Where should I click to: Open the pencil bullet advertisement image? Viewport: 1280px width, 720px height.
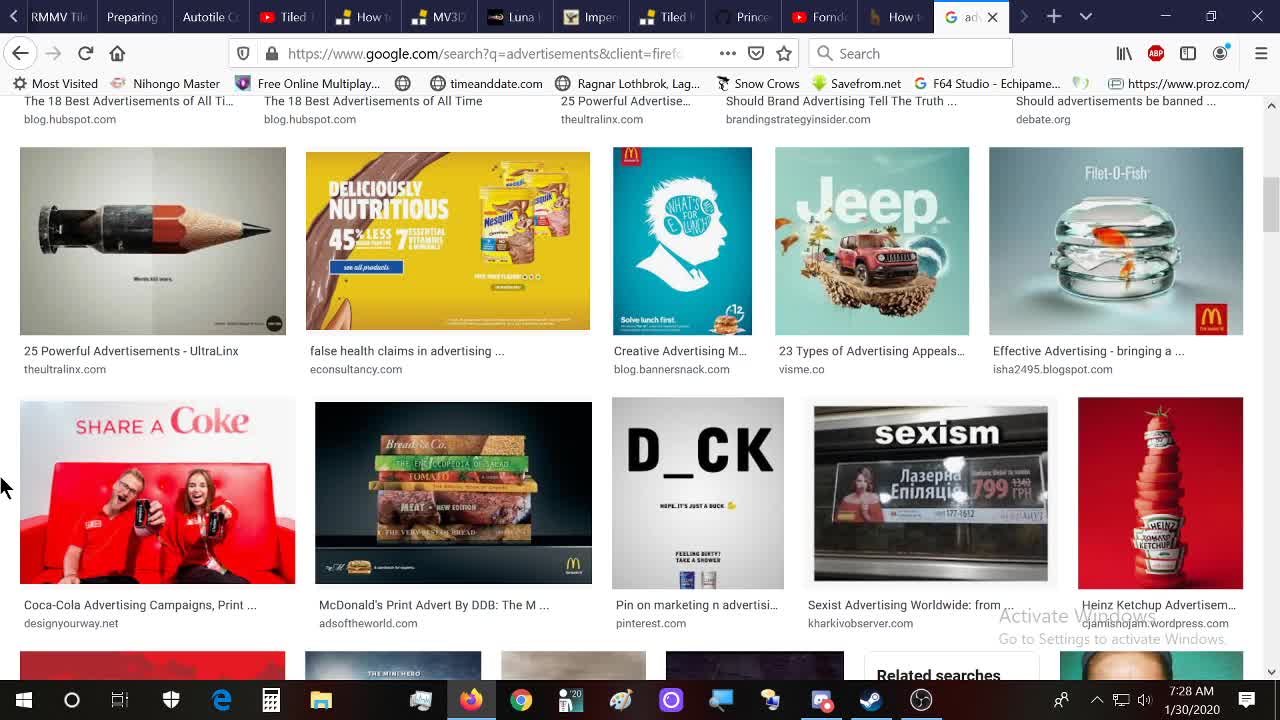point(153,241)
